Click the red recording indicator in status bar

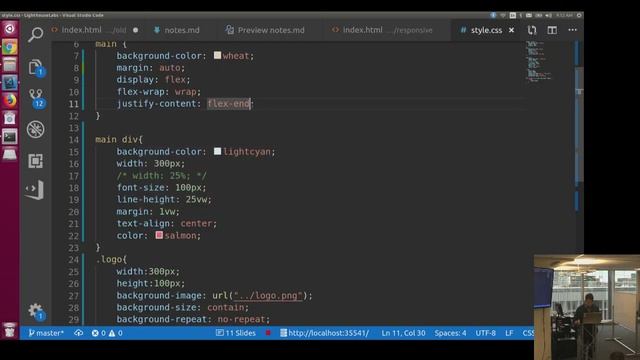(x=268, y=333)
